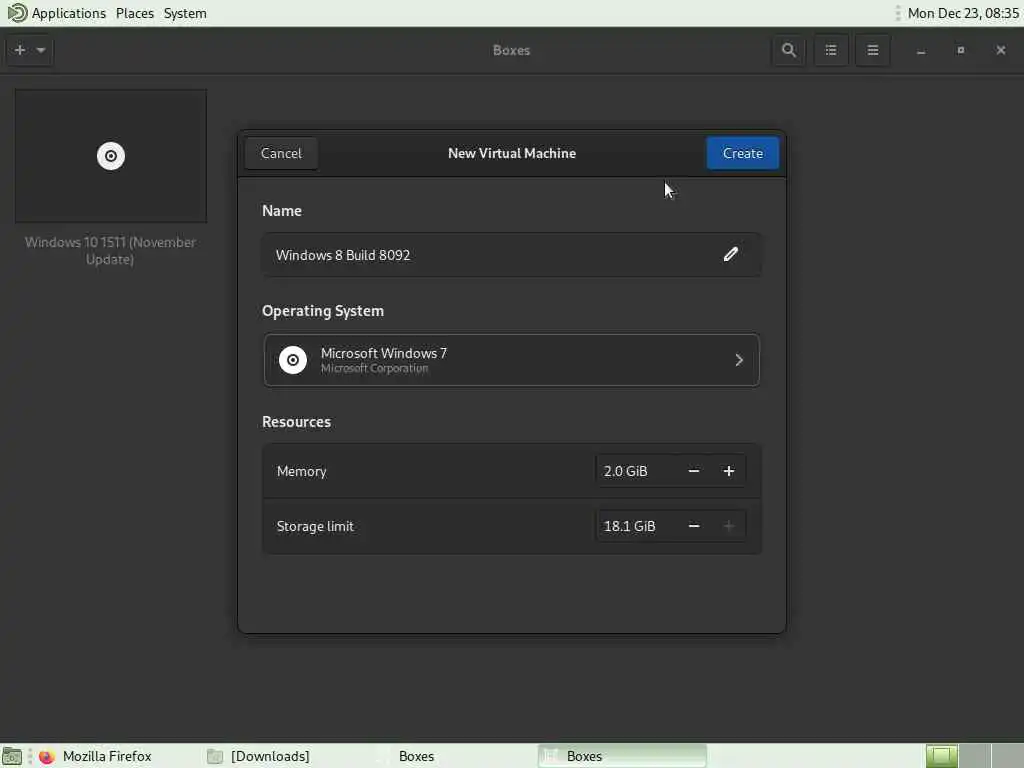The width and height of the screenshot is (1024, 768).
Task: Open the Applications menu
Action: 69,13
